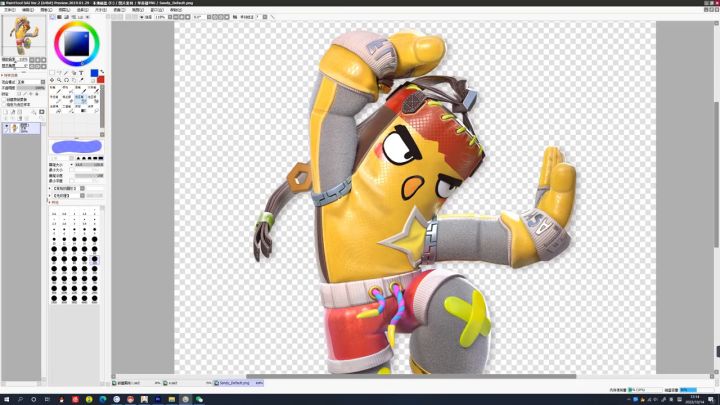Create a new normal layer

coord(6,112)
